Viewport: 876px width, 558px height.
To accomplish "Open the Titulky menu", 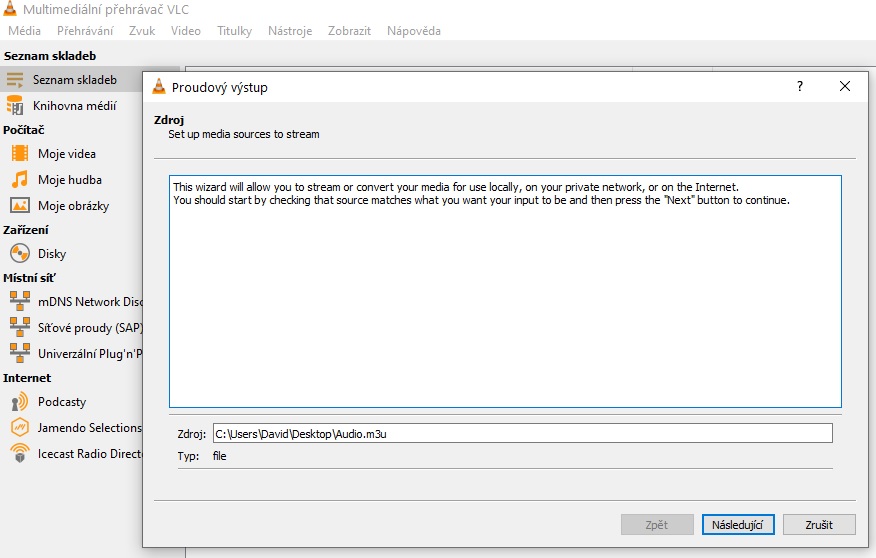I will (234, 31).
